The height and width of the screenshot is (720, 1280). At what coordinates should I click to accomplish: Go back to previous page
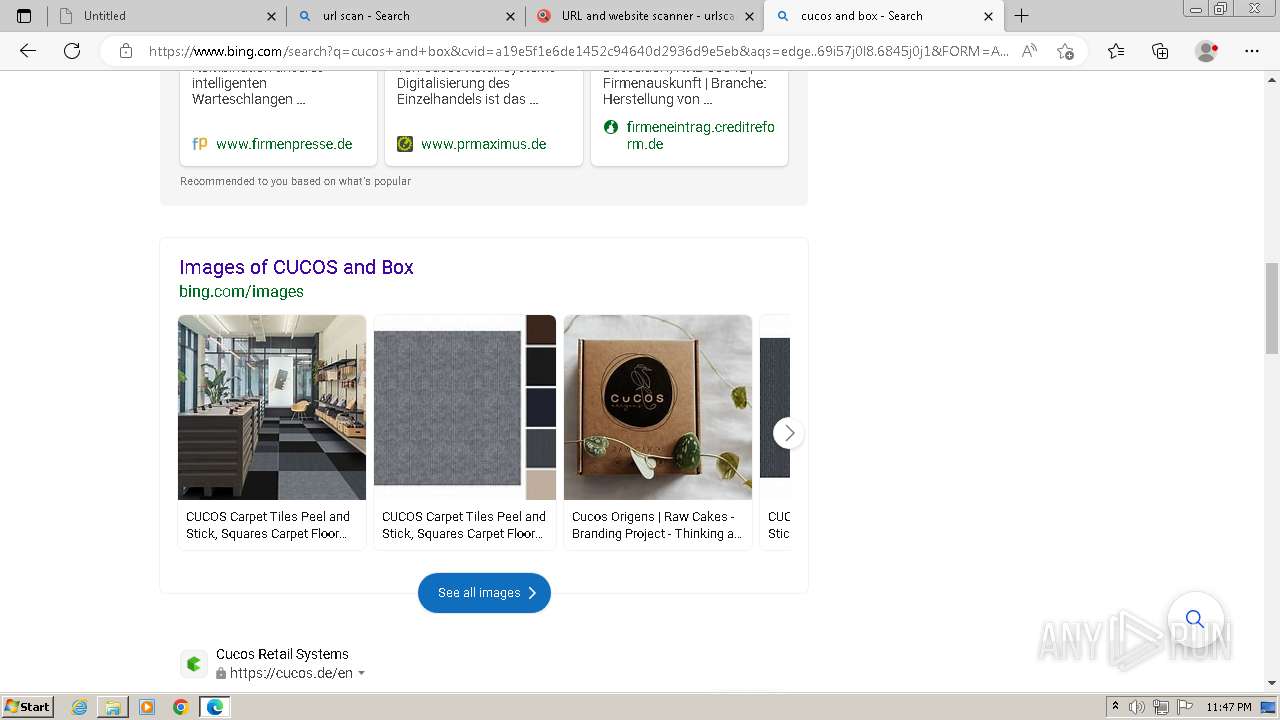28,51
